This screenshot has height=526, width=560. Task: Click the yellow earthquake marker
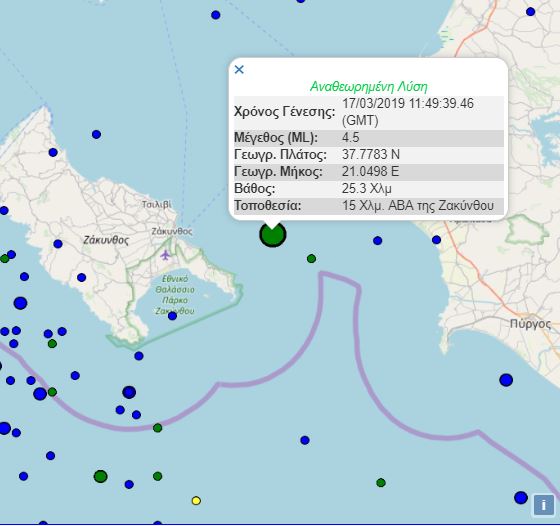196,501
